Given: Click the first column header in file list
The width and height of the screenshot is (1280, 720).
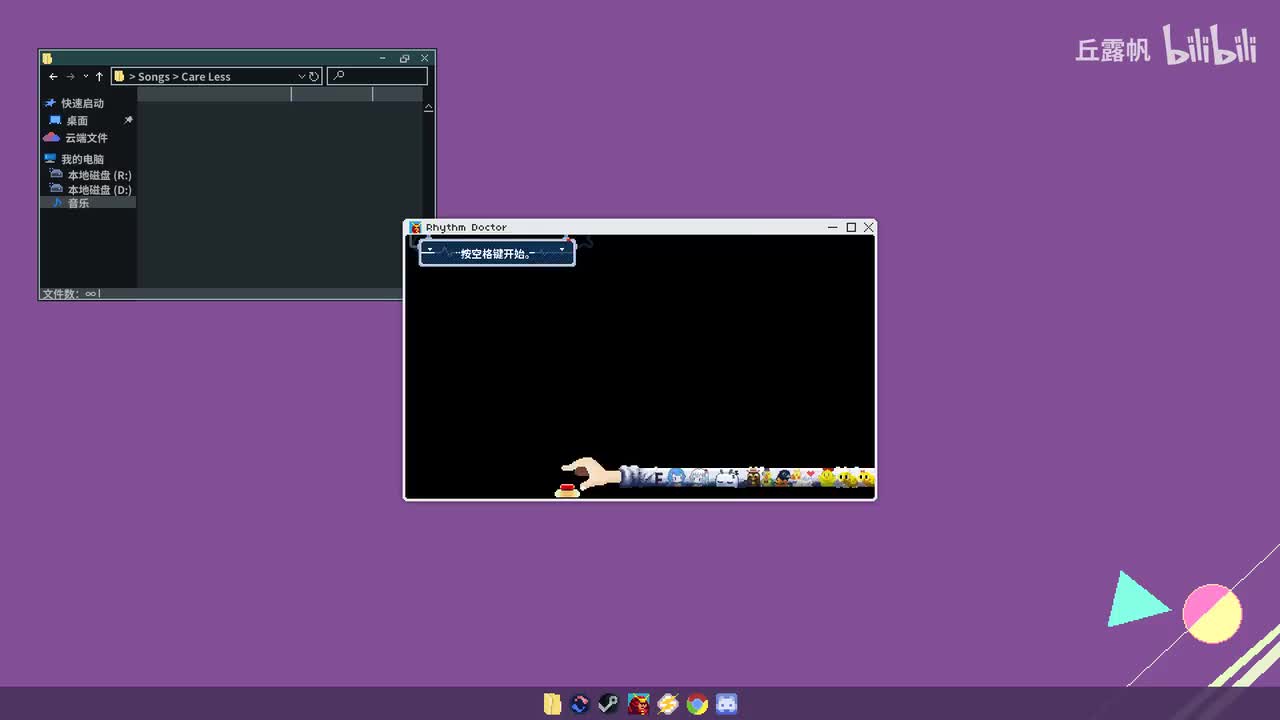Looking at the screenshot, I should click(x=214, y=94).
